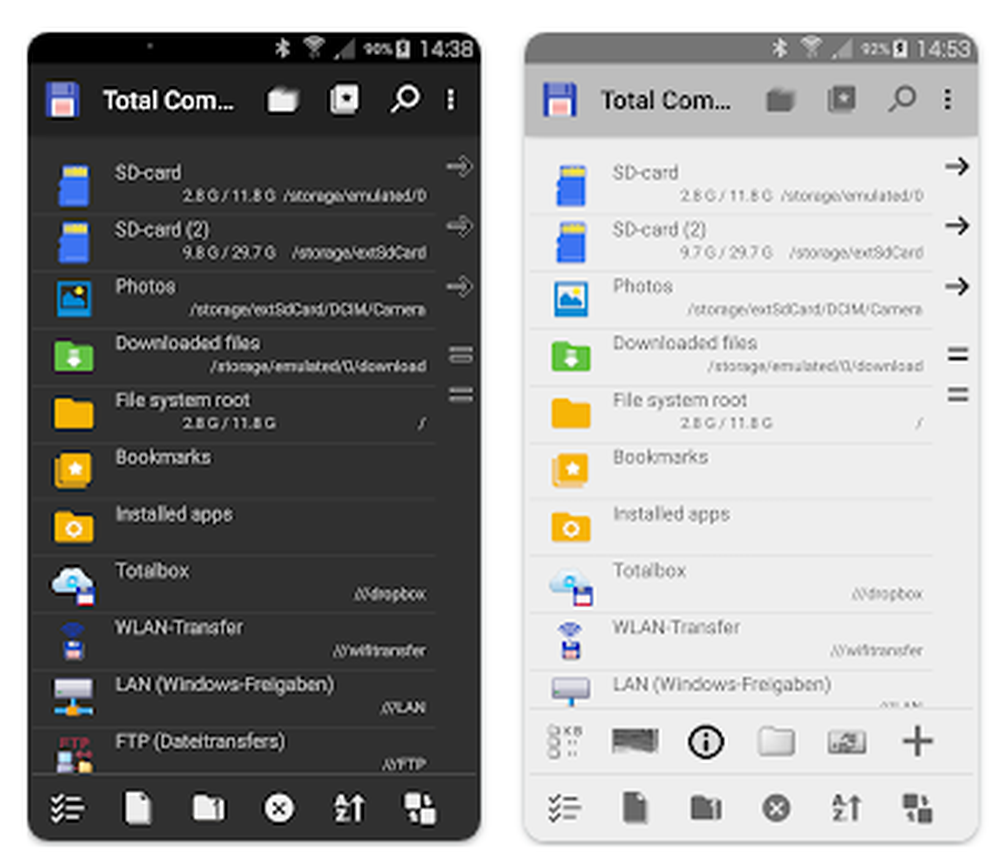This screenshot has width=1000, height=857.
Task: Open WLAN-Transfer in dark theme
Action: pyautogui.click(x=235, y=640)
